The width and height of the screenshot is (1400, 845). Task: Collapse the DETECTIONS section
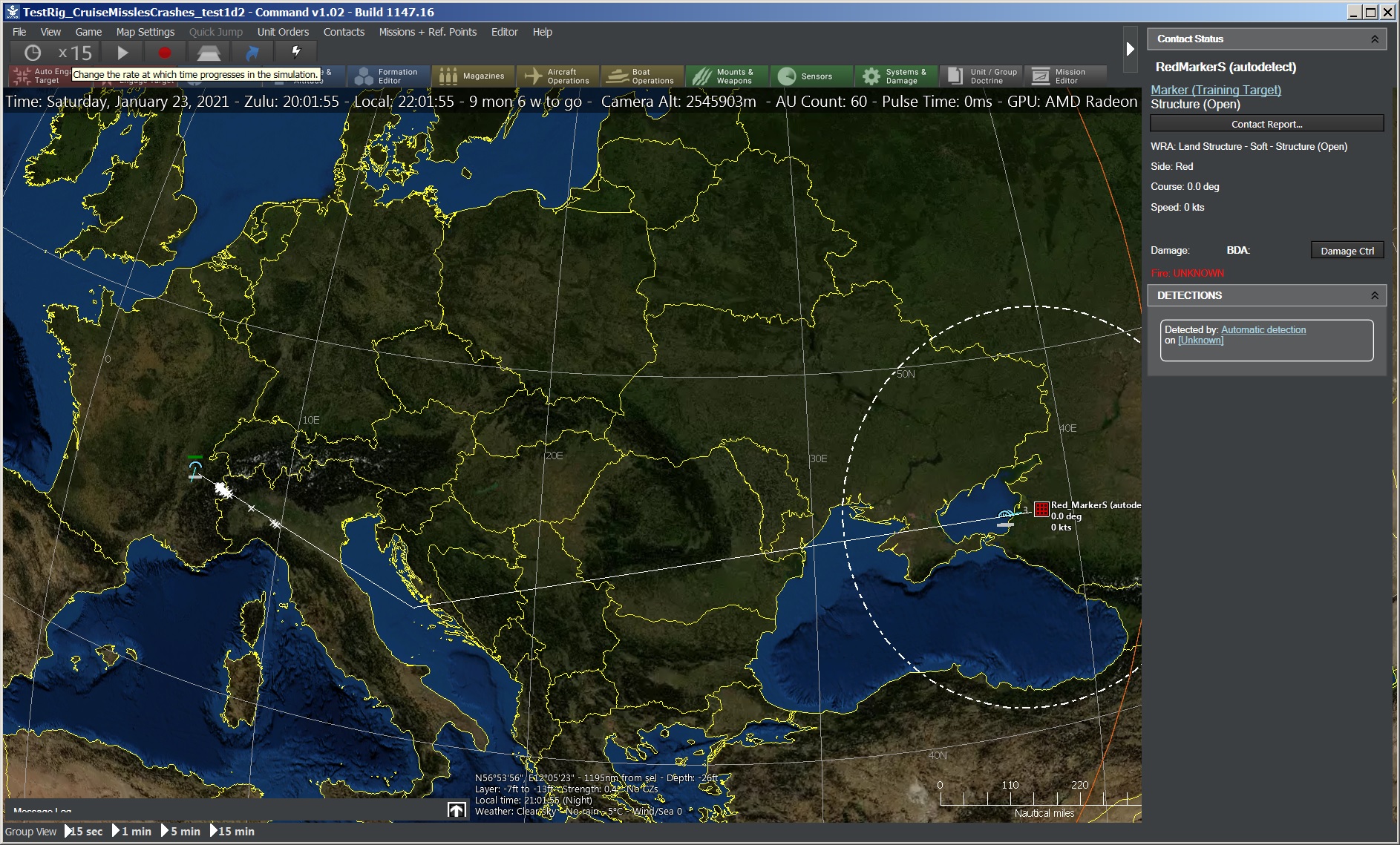pos(1374,295)
